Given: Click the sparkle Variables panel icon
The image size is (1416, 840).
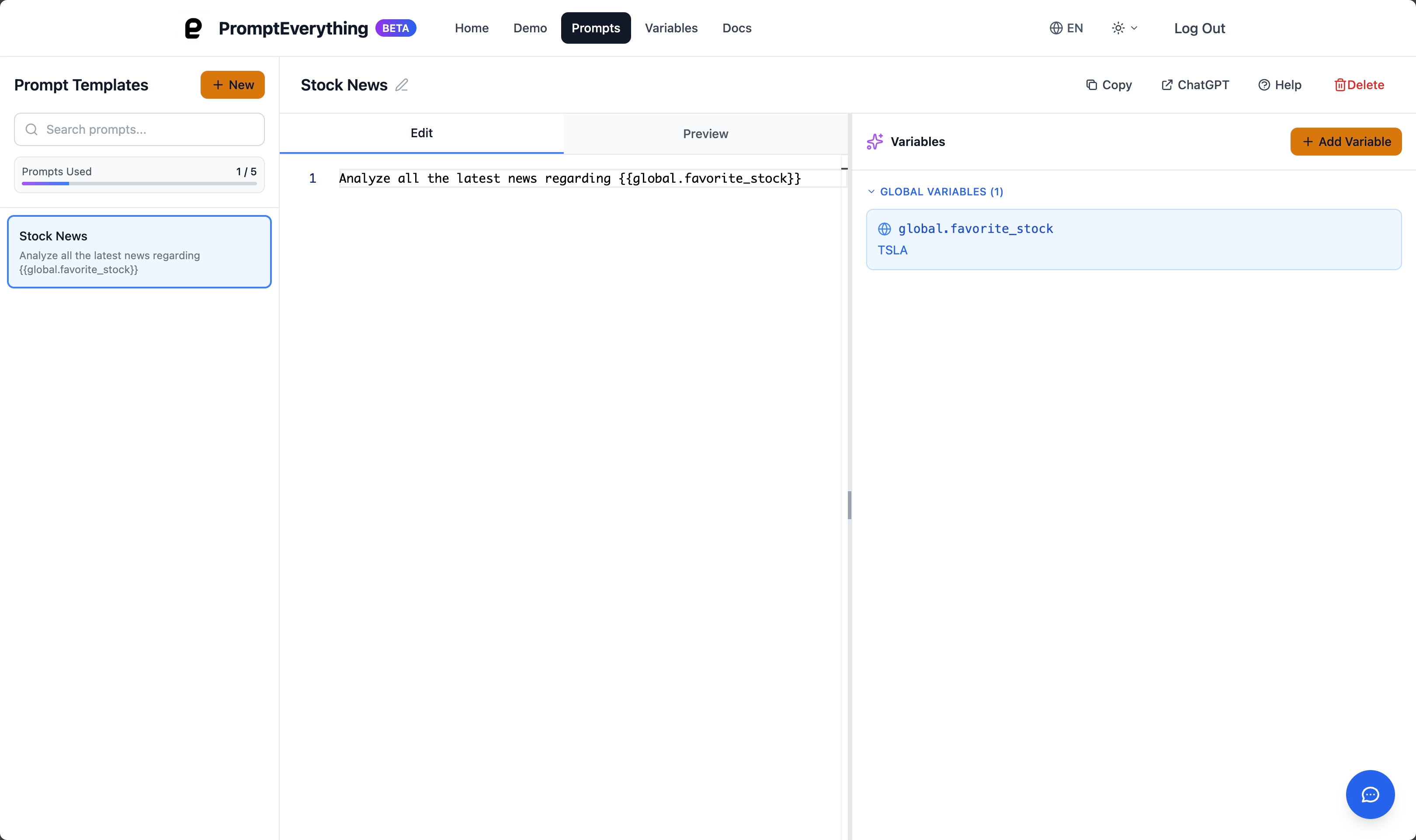Looking at the screenshot, I should (x=875, y=142).
